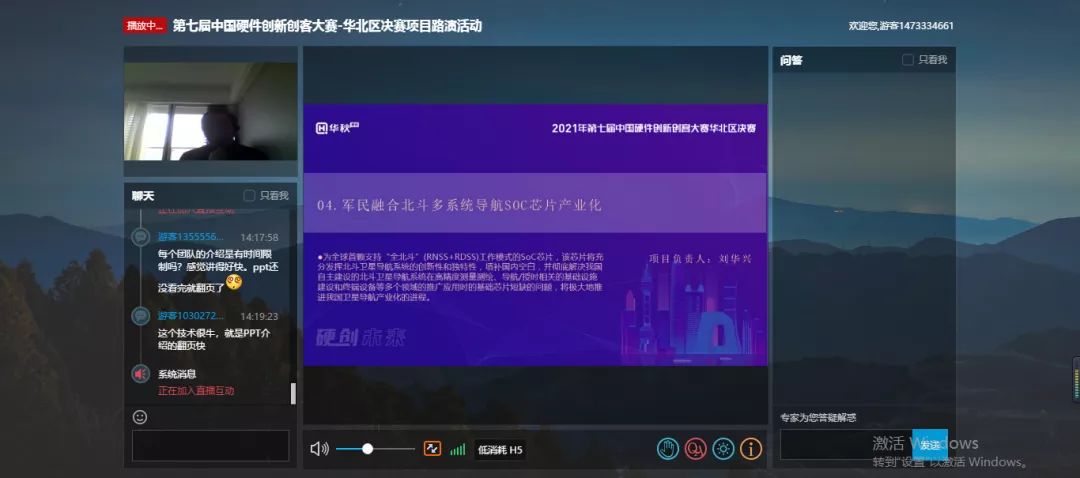Toggle the orange fullscreen switch icon
Image resolution: width=1080 pixels, height=478 pixels.
(432, 449)
